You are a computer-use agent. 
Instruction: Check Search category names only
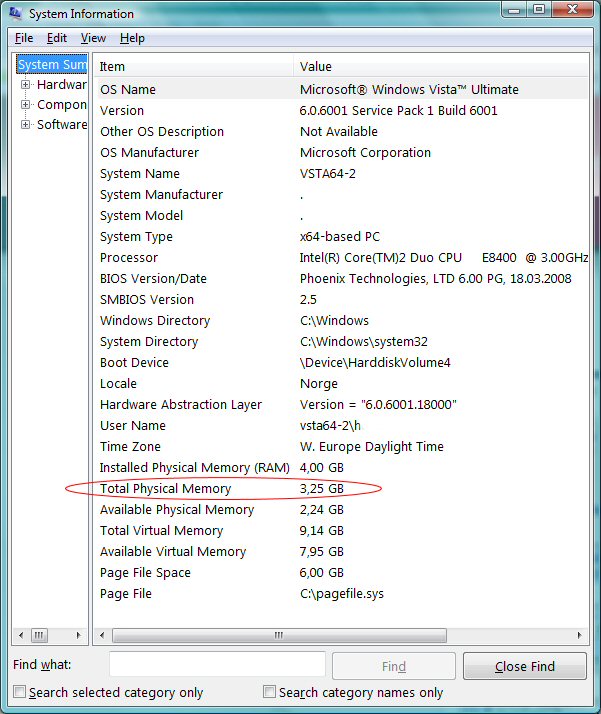[270, 692]
